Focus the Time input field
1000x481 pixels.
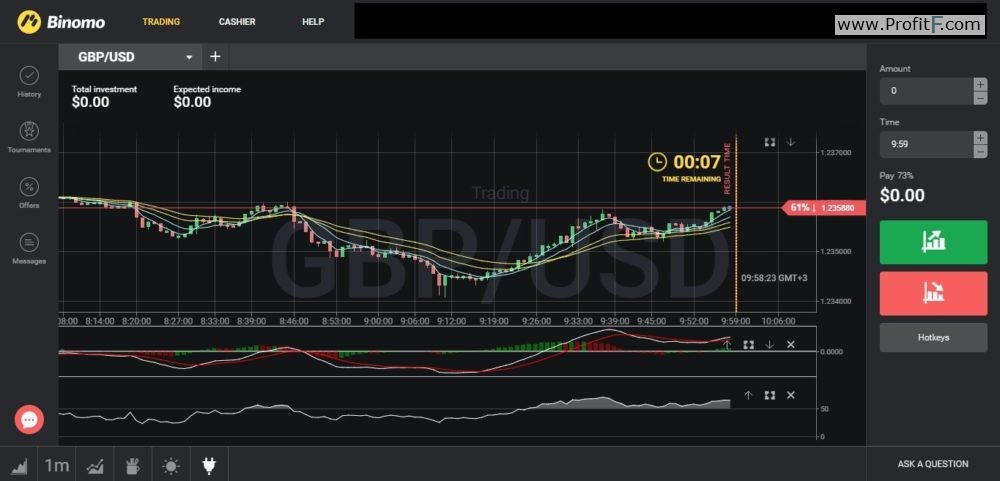pyautogui.click(x=927, y=144)
